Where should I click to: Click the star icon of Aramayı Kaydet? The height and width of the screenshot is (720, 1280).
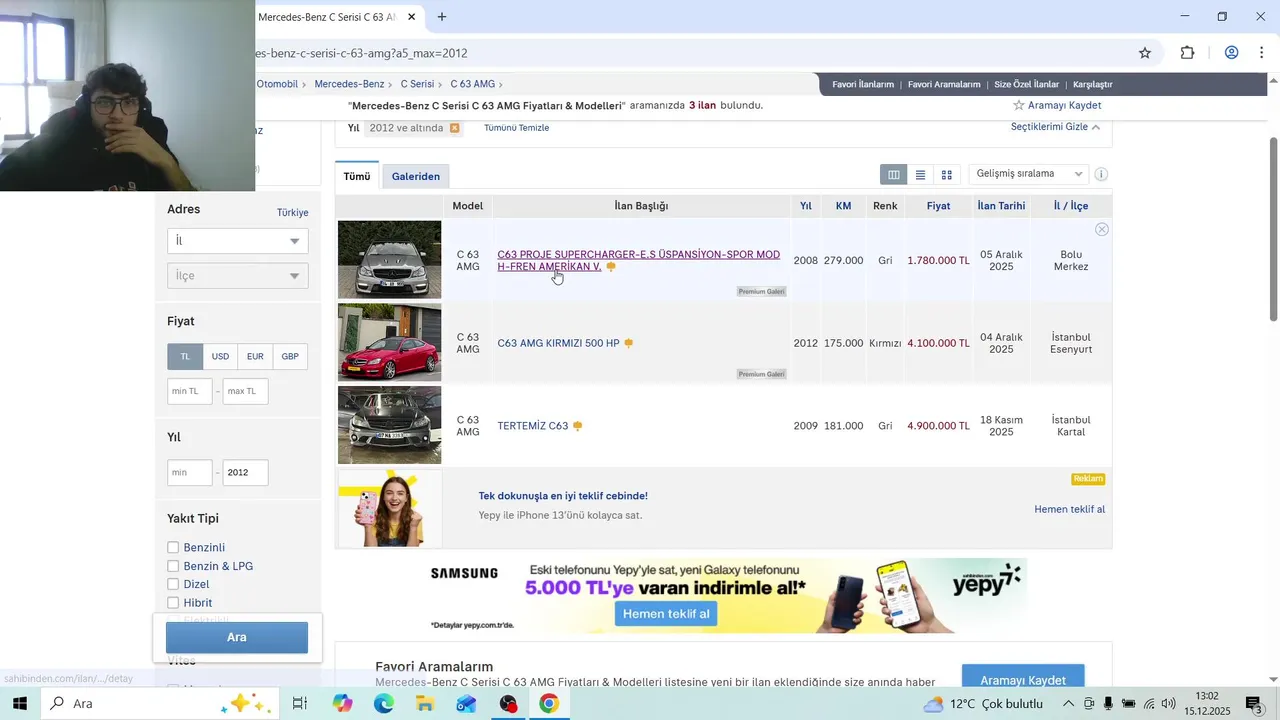[1019, 105]
